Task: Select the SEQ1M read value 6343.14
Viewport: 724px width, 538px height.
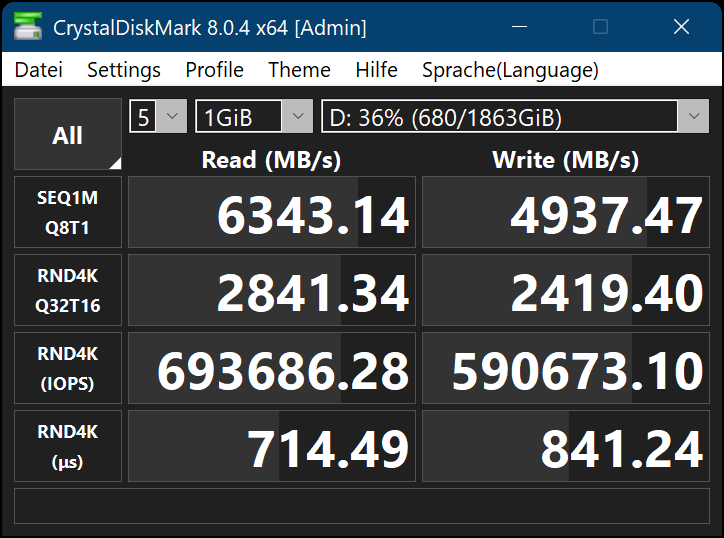Action: click(272, 212)
